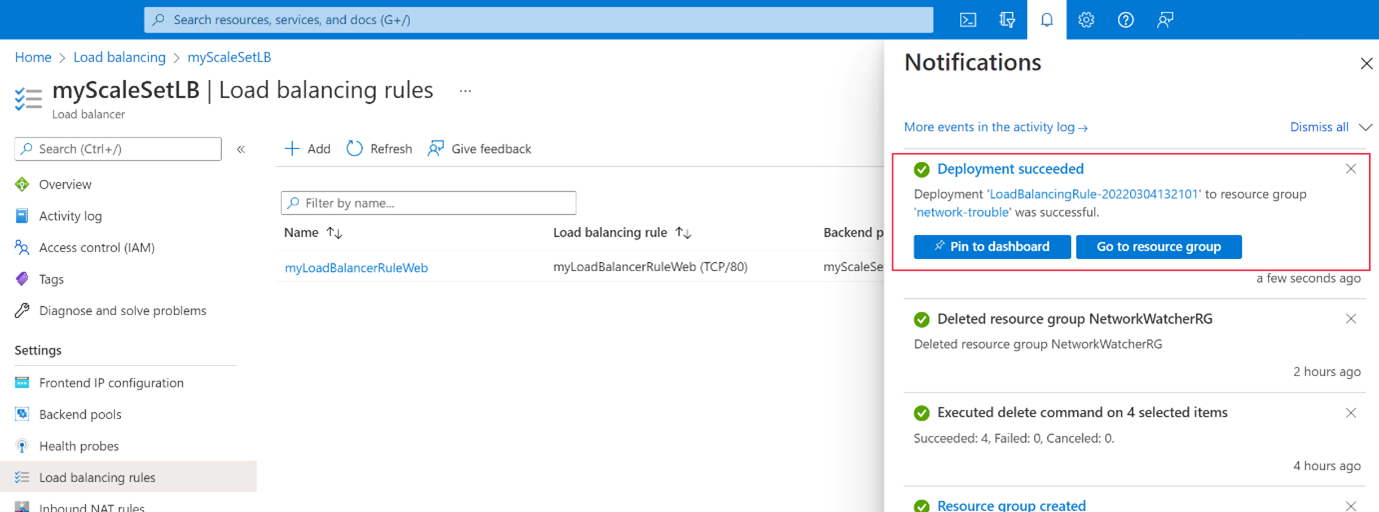This screenshot has width=1379, height=512.
Task: Click the Executed delete command notification title
Action: tap(1082, 412)
